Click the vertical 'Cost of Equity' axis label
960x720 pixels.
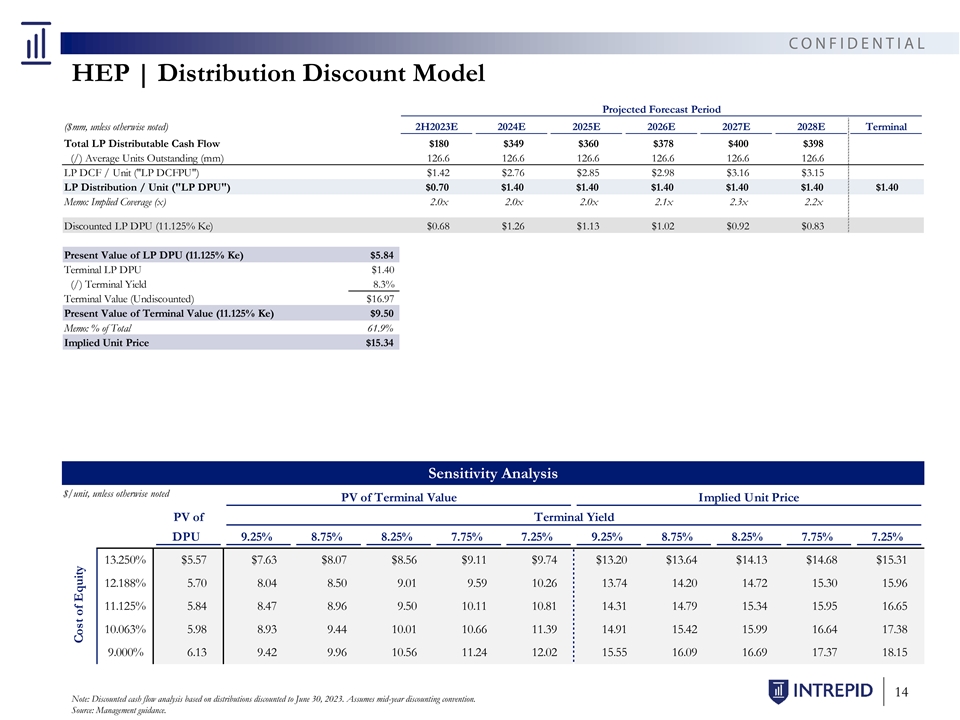pyautogui.click(x=78, y=604)
